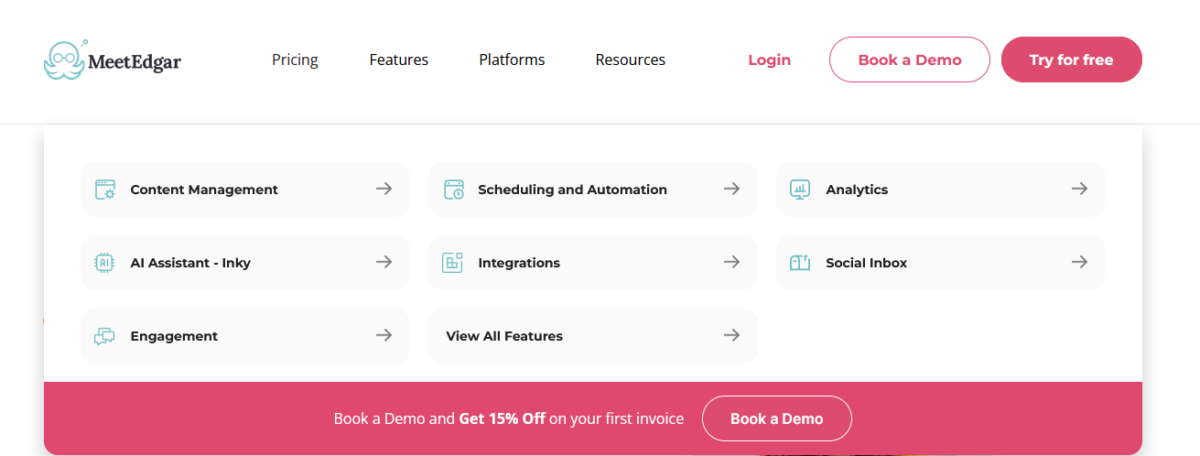Open the View All Features link

[504, 336]
